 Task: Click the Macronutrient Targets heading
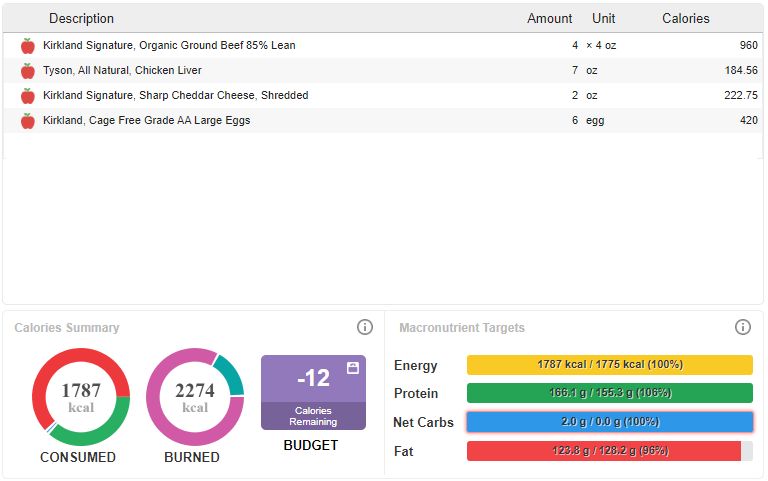coord(462,328)
